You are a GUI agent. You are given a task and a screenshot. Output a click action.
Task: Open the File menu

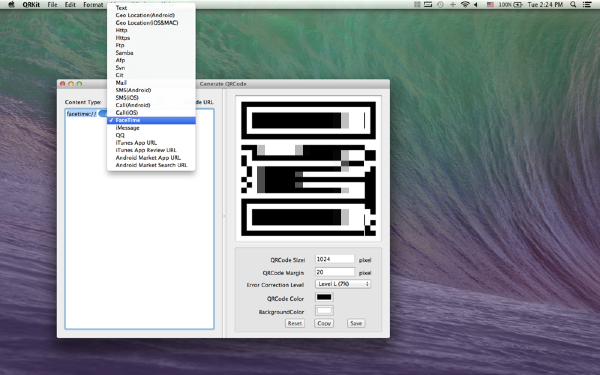point(52,5)
